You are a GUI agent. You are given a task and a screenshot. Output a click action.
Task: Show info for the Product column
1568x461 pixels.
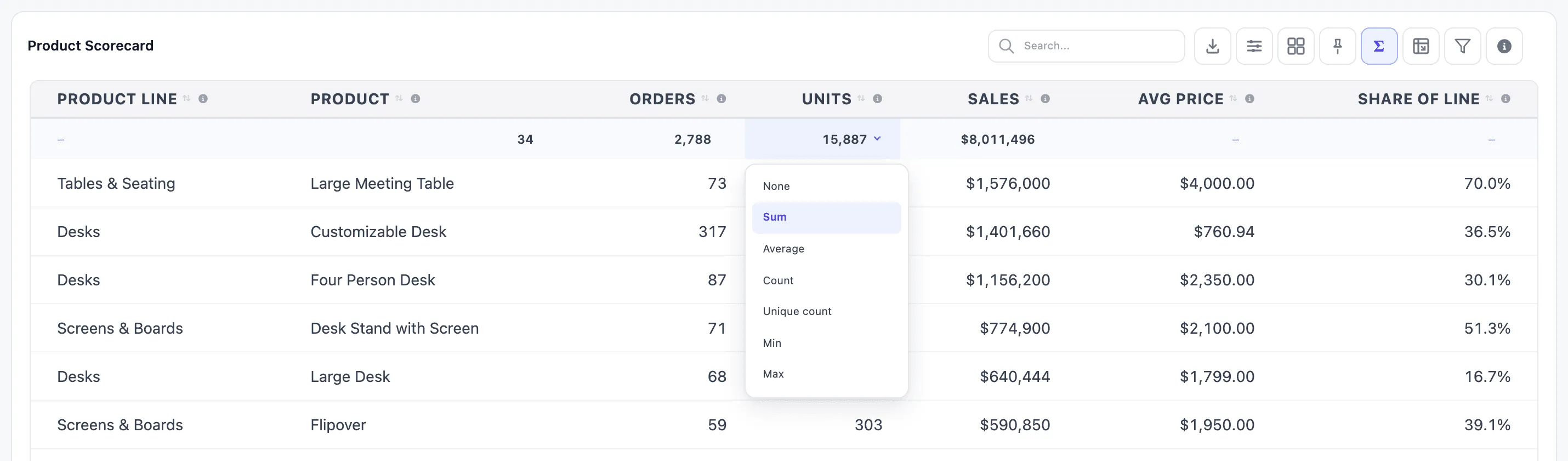pos(416,99)
